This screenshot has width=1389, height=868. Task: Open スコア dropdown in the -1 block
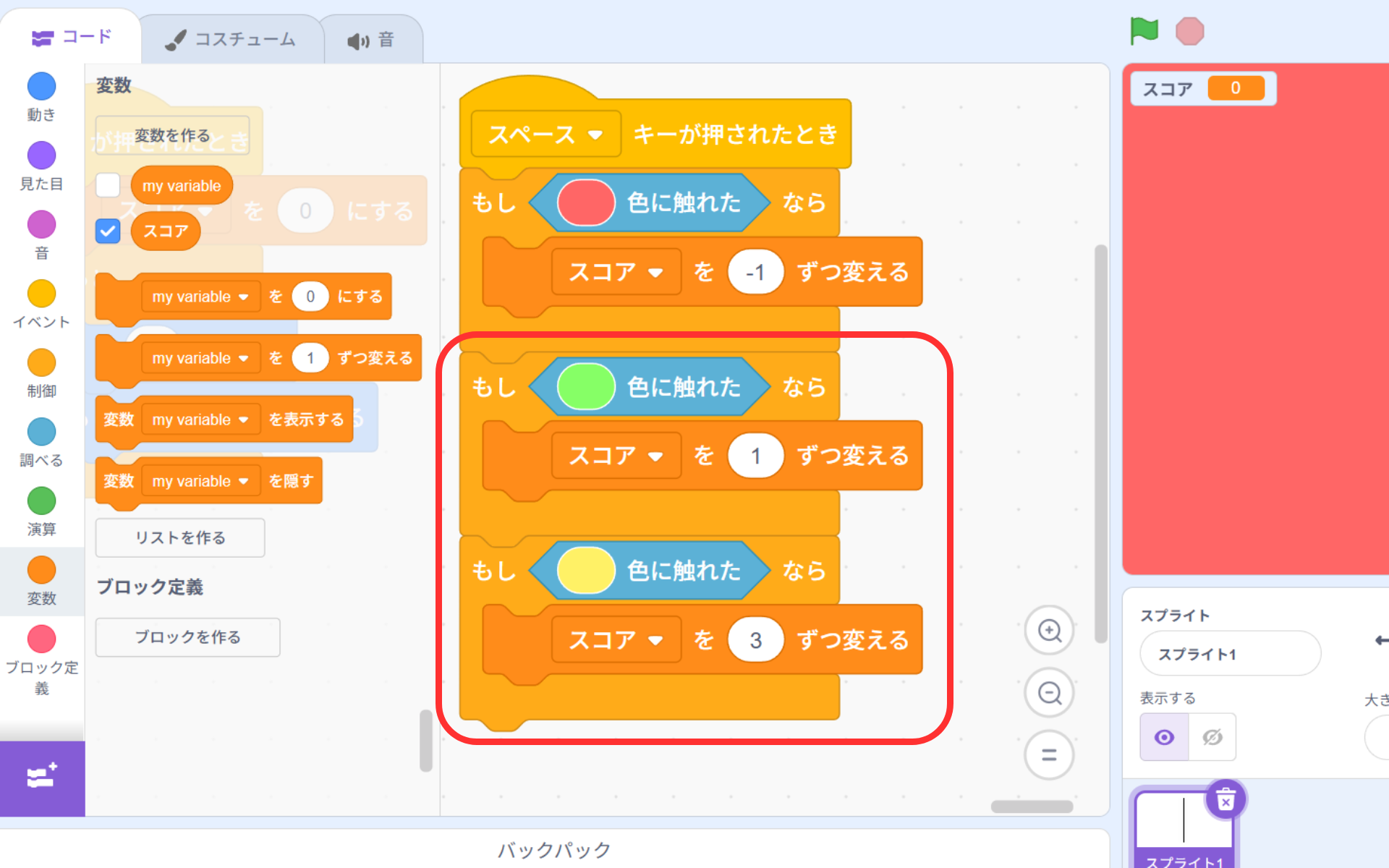pyautogui.click(x=655, y=273)
